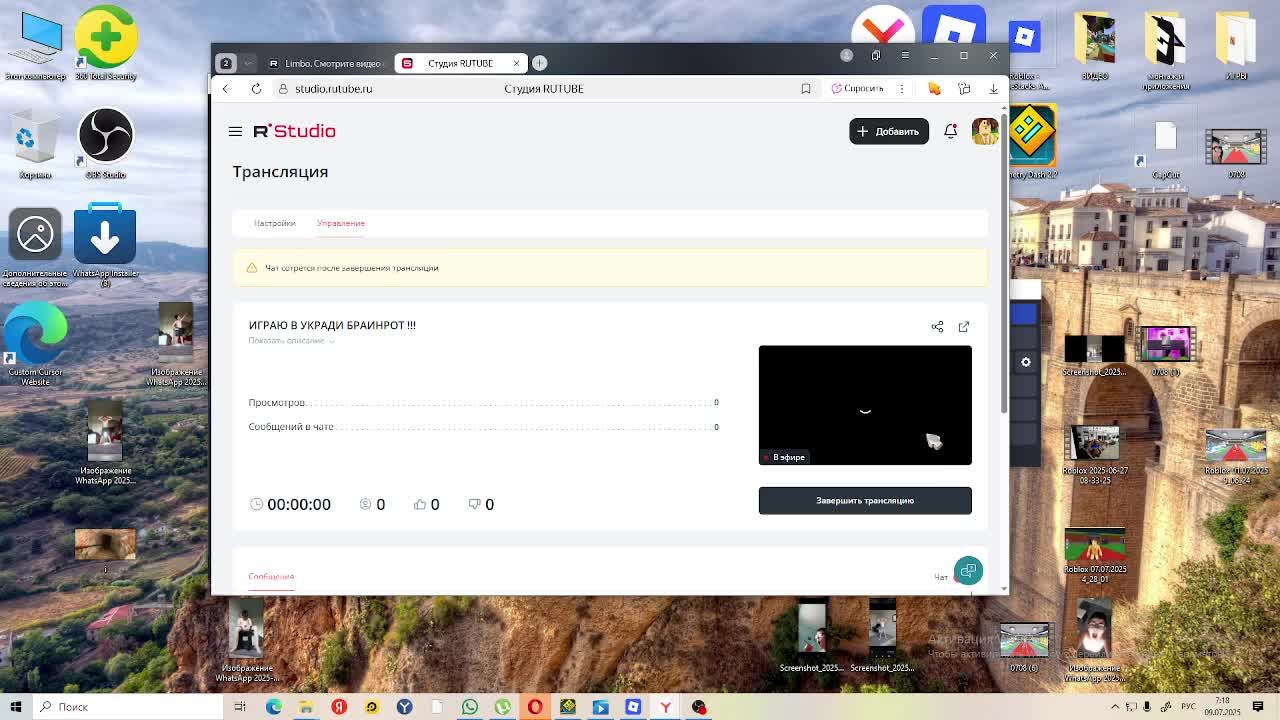1280x720 pixels.
Task: Open the stream in a new window icon
Action: pos(964,326)
